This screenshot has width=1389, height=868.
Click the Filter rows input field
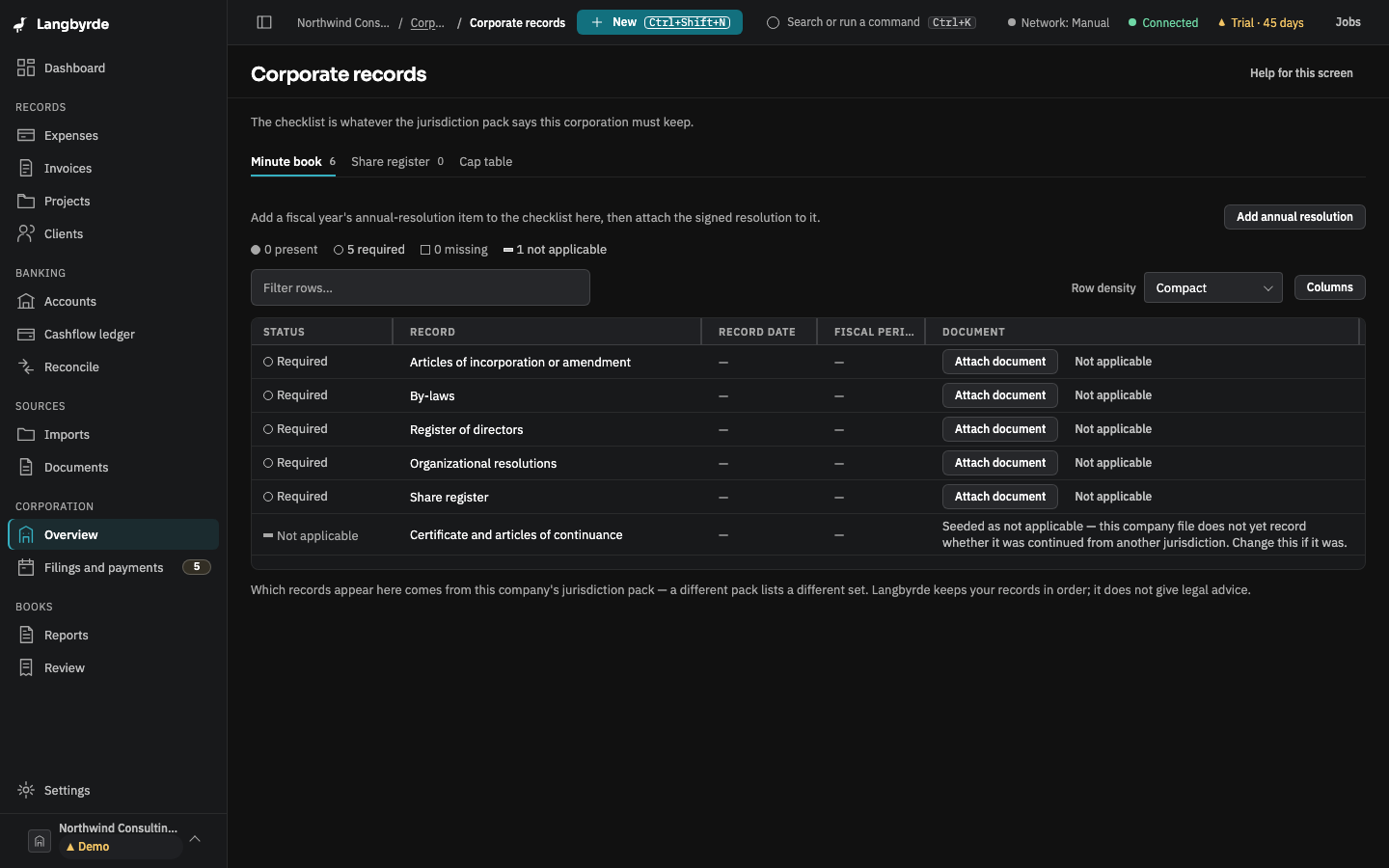pos(421,287)
